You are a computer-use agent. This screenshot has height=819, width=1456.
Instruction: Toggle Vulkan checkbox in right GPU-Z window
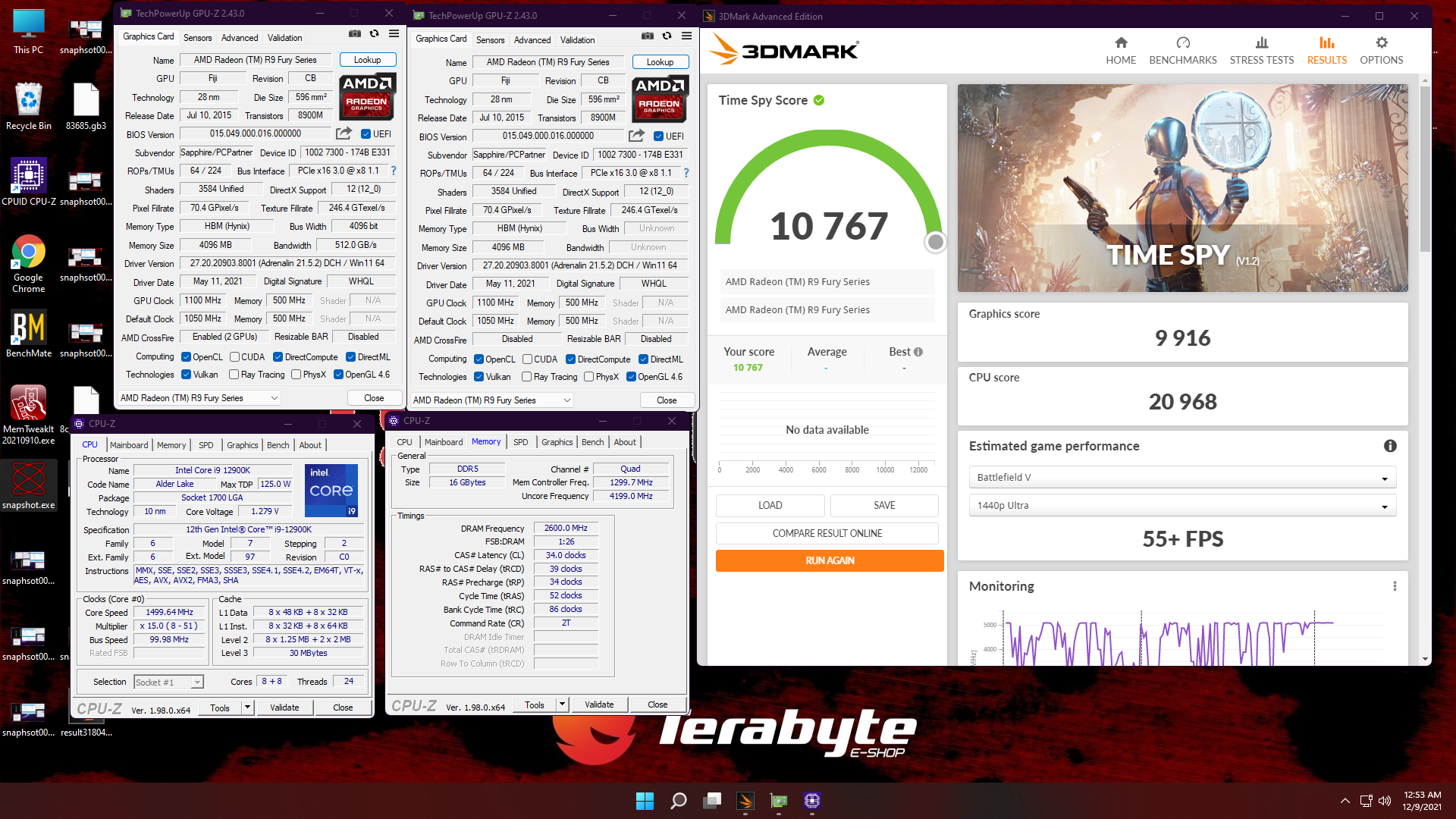[x=479, y=377]
